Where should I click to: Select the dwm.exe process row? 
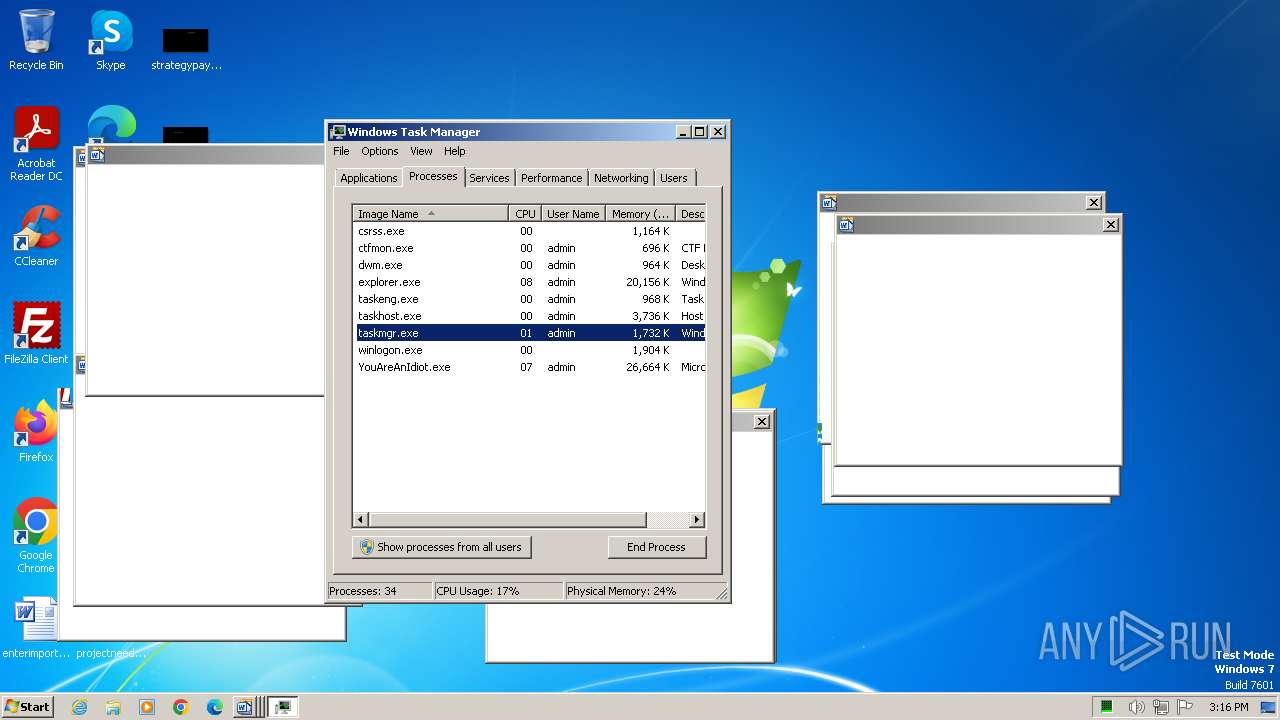tap(529, 265)
